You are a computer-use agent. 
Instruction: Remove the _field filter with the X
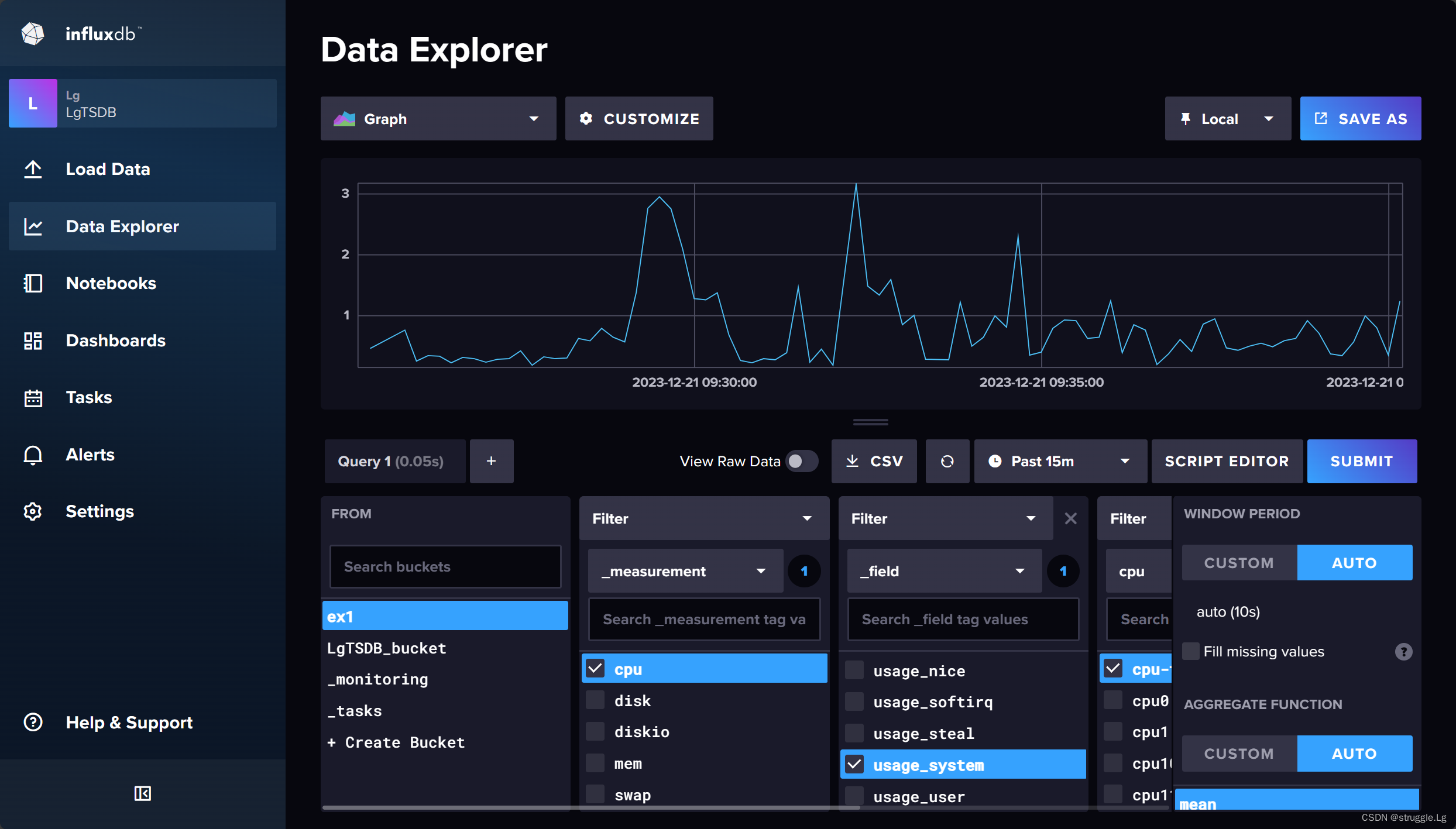click(x=1070, y=519)
